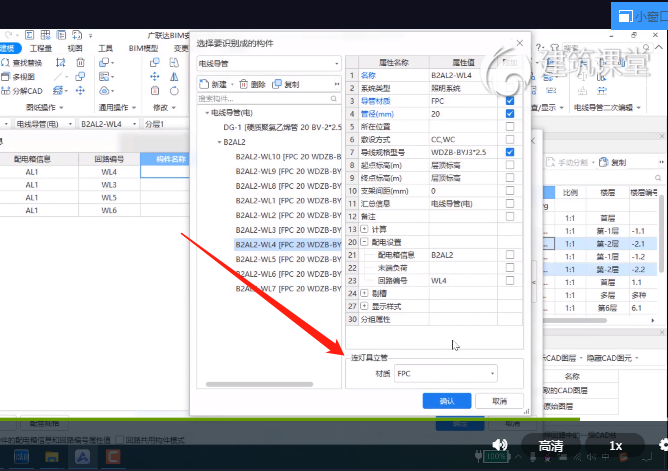Open the 图纸操作 group menu
This screenshot has height=471, width=668.
(x=45, y=107)
